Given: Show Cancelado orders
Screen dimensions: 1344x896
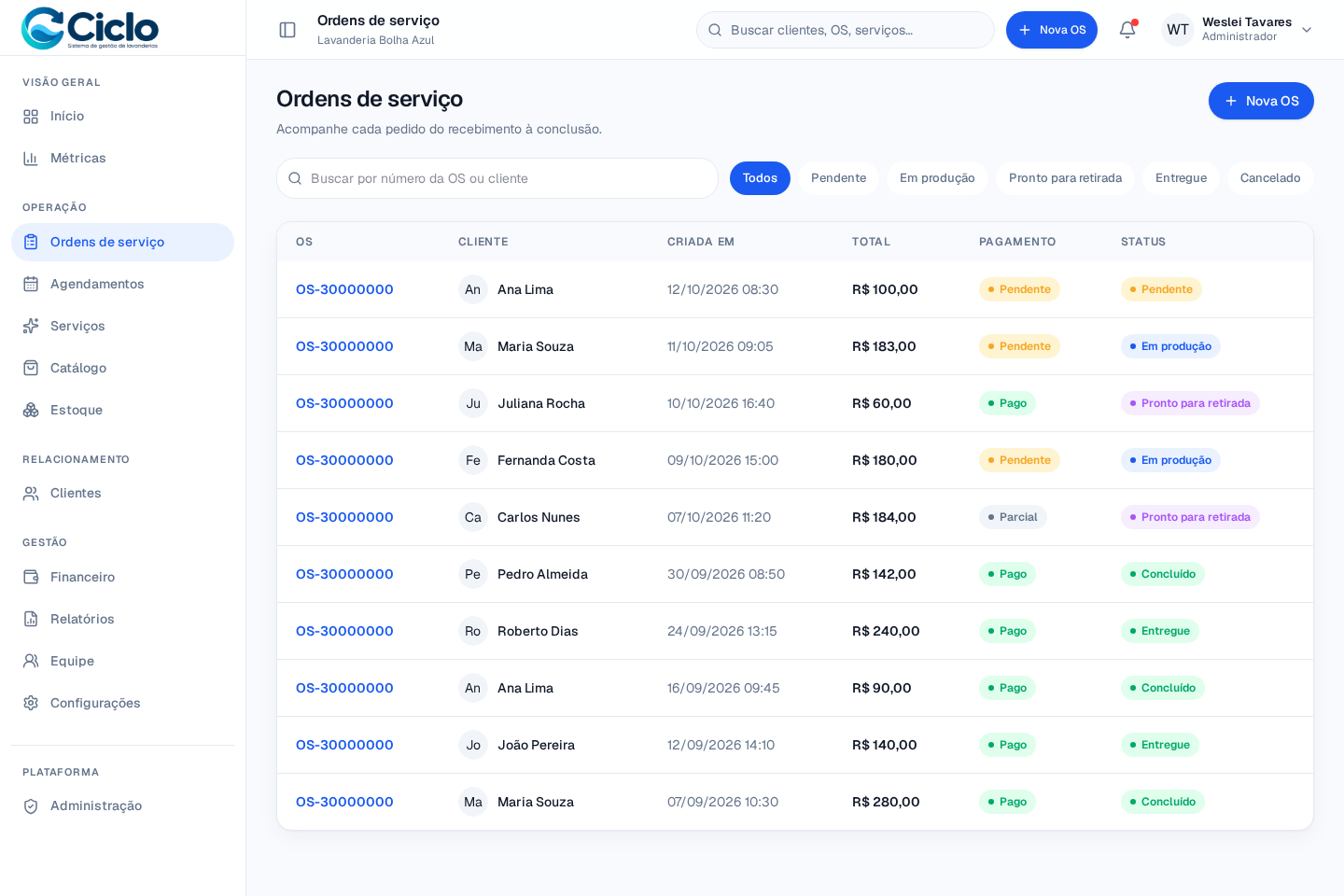Looking at the screenshot, I should pos(1270,178).
